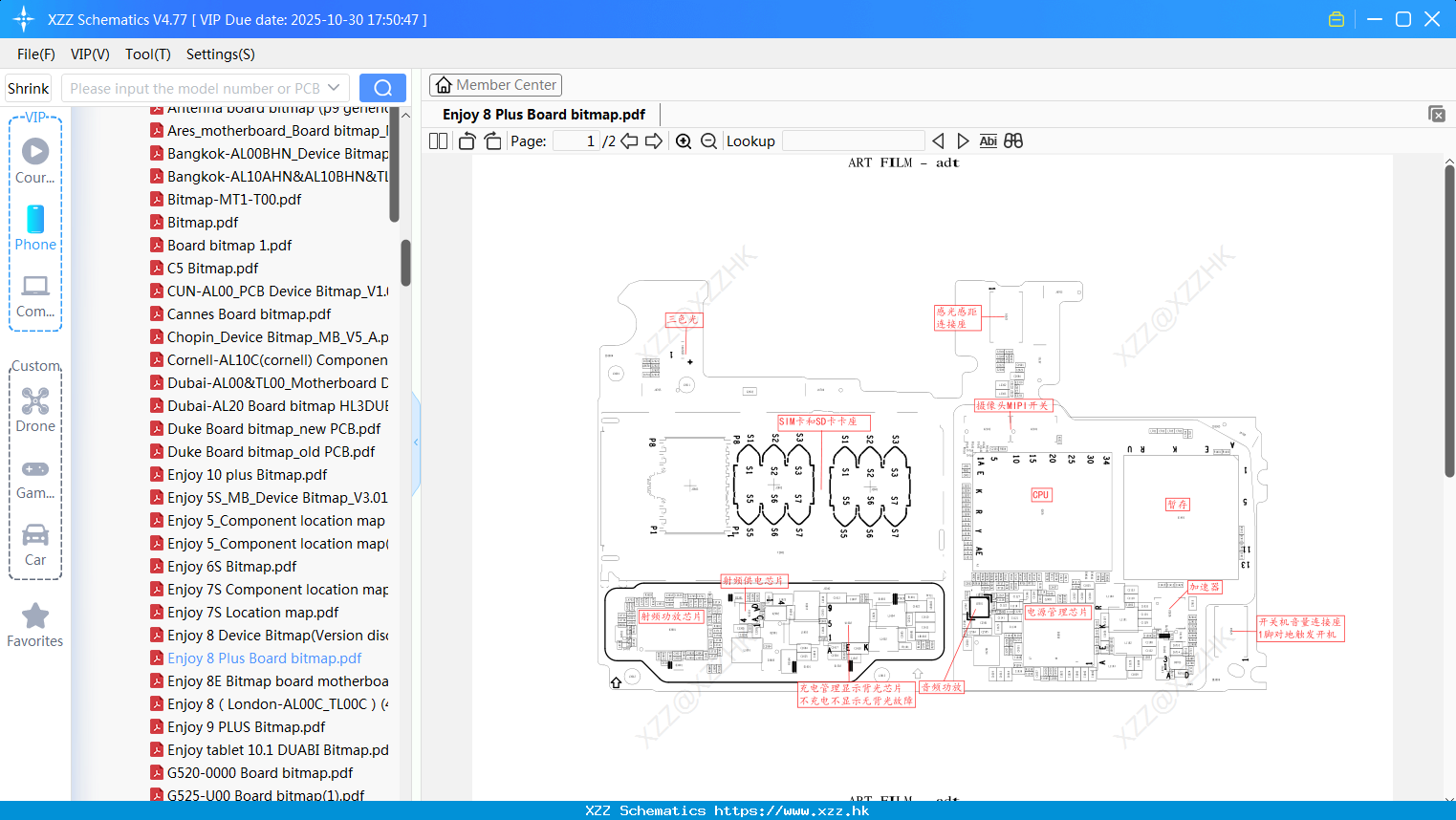Image resolution: width=1456 pixels, height=820 pixels.
Task: Collapse the file list panel handle
Action: click(x=416, y=442)
